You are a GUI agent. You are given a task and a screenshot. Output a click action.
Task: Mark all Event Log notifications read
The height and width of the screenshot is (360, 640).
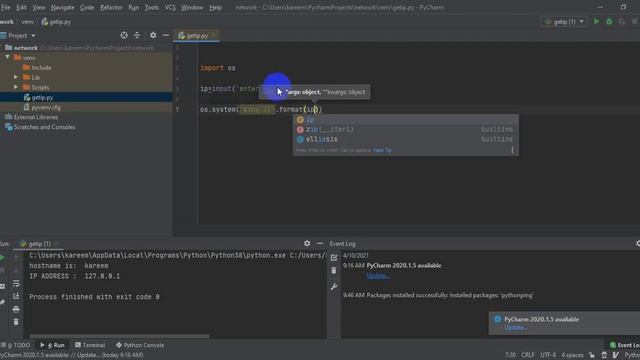[334, 257]
